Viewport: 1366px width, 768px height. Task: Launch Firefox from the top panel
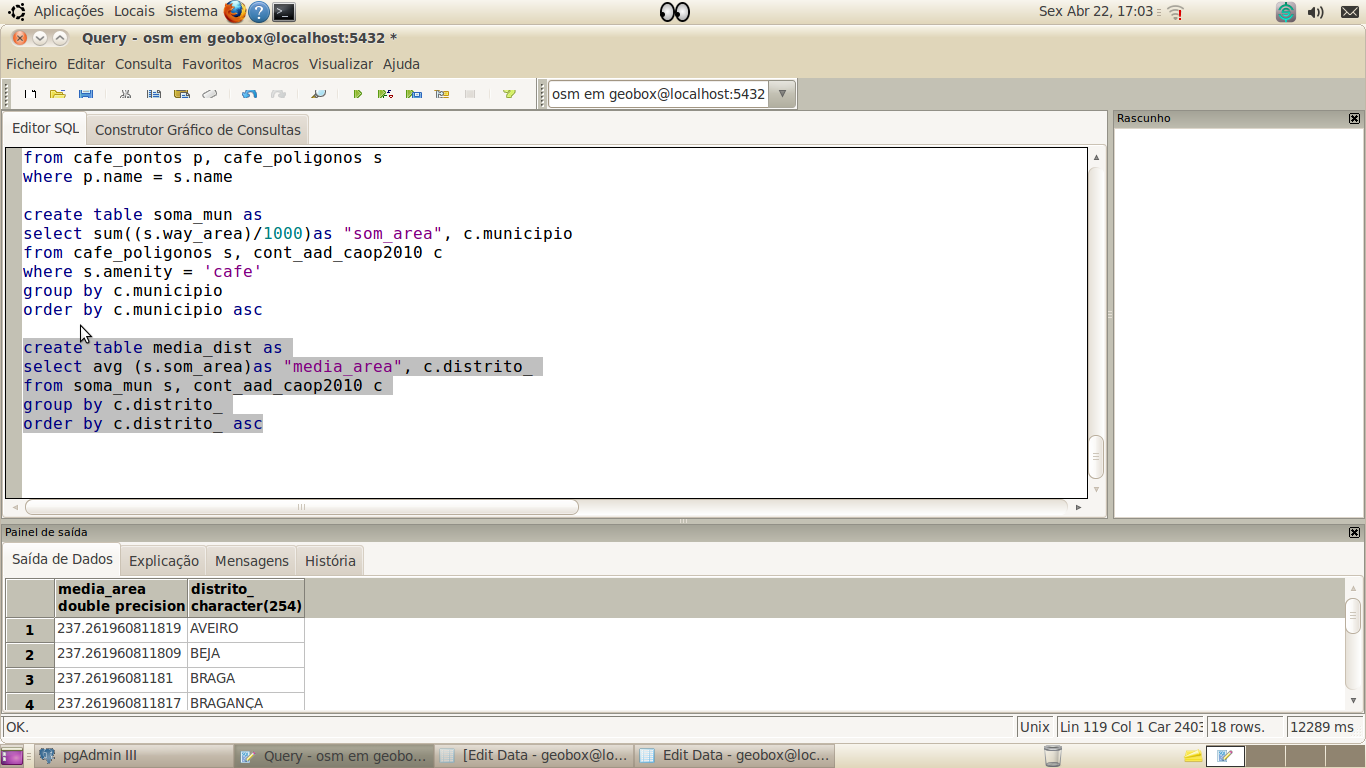point(235,12)
